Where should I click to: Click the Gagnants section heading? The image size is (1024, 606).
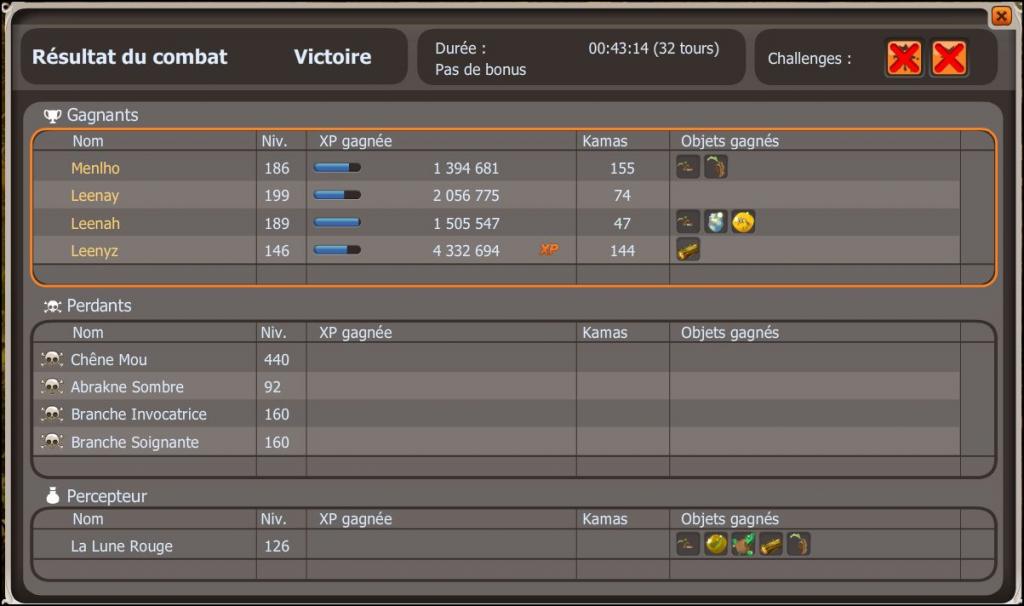[x=103, y=116]
